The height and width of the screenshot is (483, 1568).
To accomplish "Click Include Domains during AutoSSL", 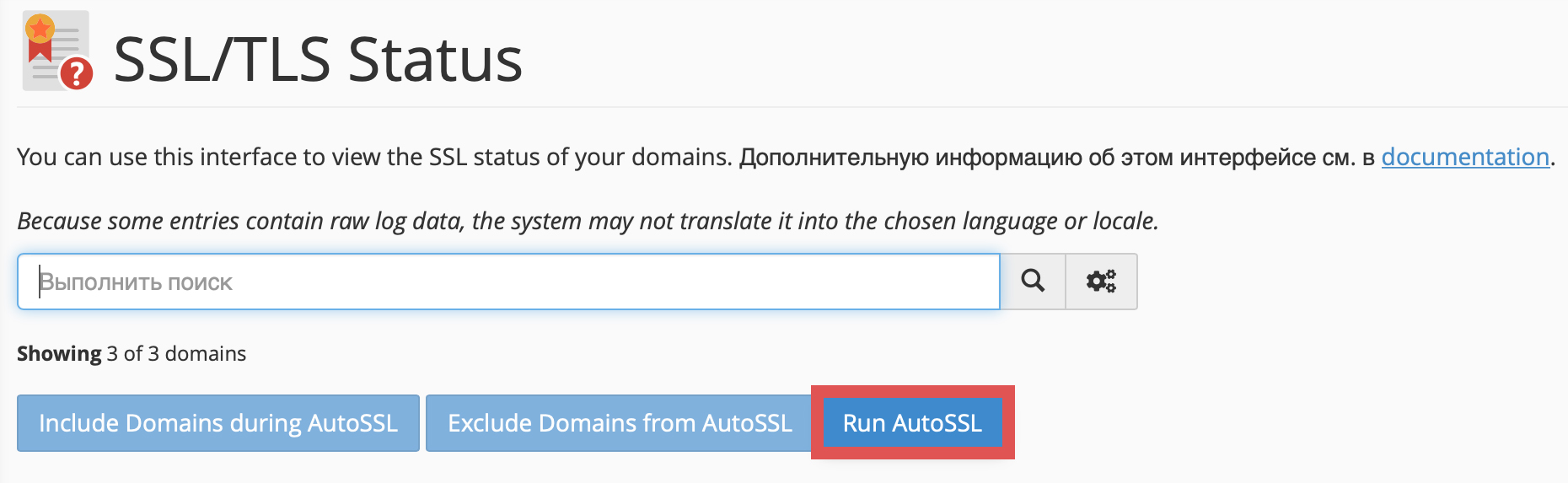I will (218, 423).
